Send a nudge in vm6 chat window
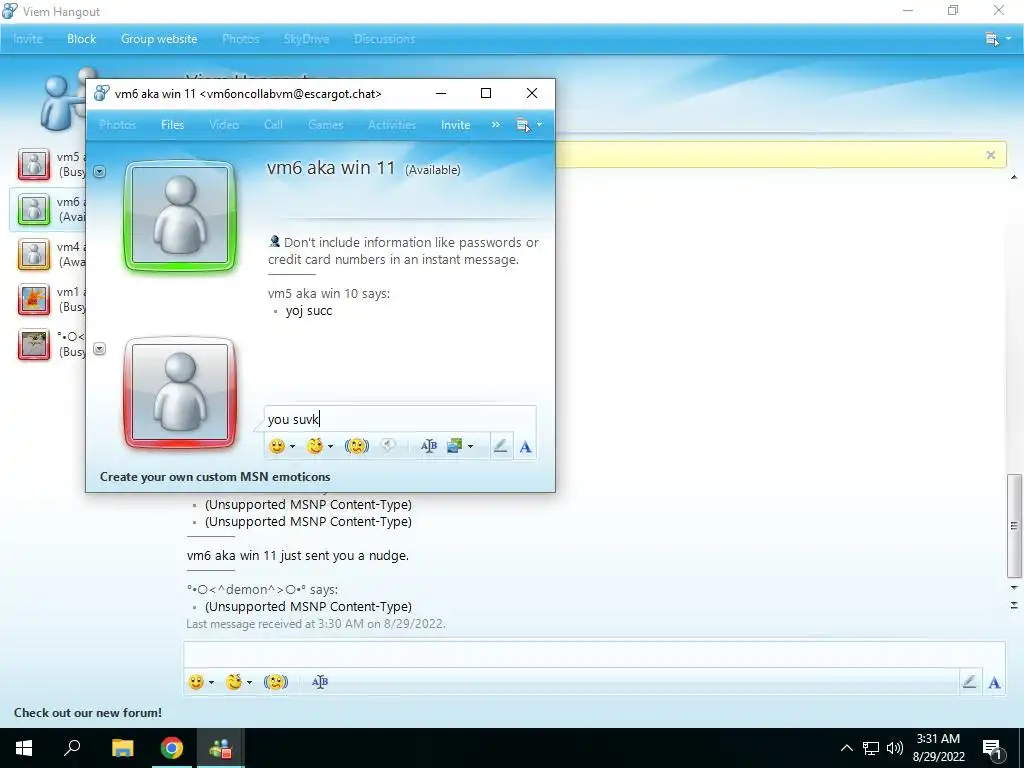Image resolution: width=1024 pixels, height=768 pixels. [x=357, y=446]
